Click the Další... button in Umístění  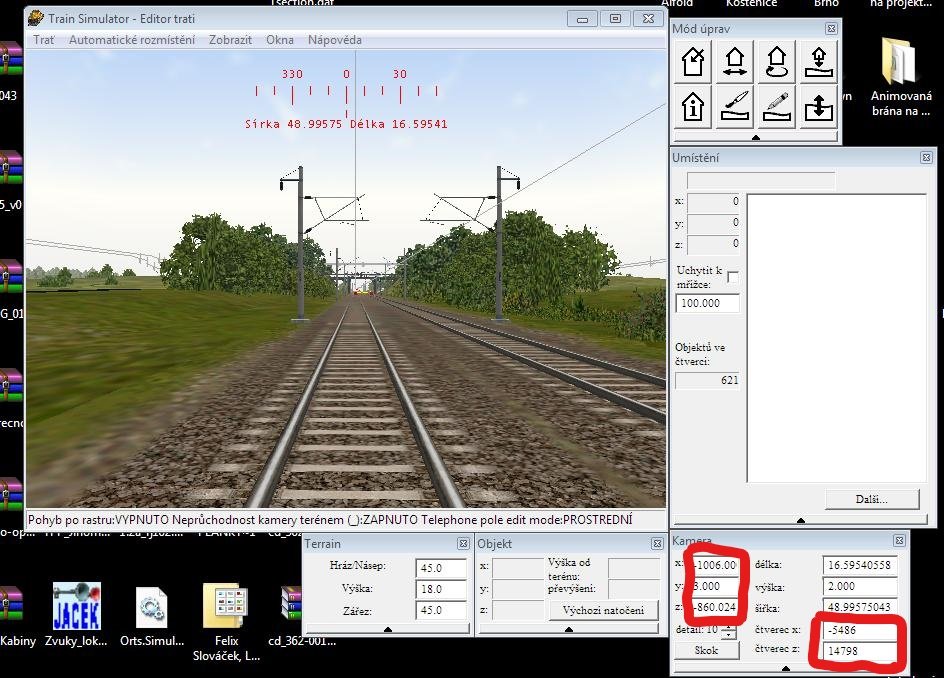(872, 499)
